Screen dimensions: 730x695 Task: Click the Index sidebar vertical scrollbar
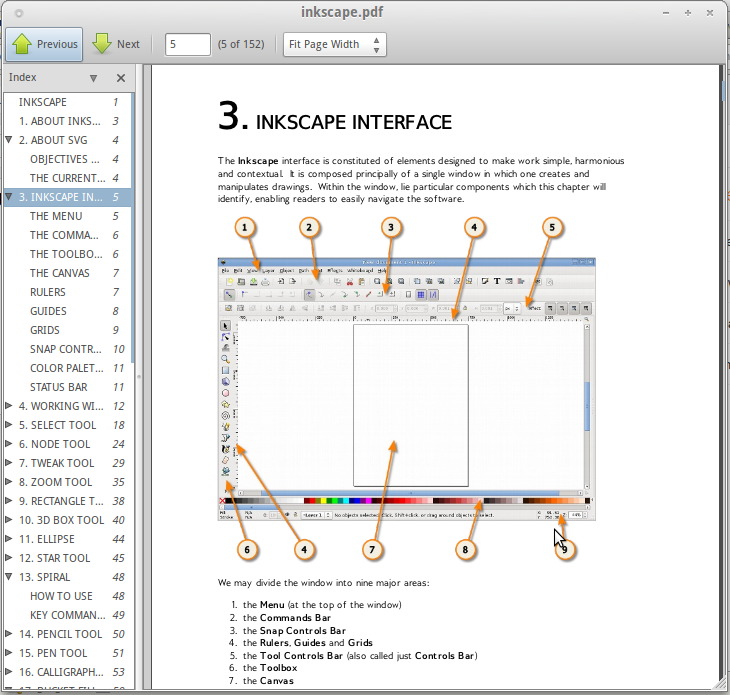click(x=133, y=228)
